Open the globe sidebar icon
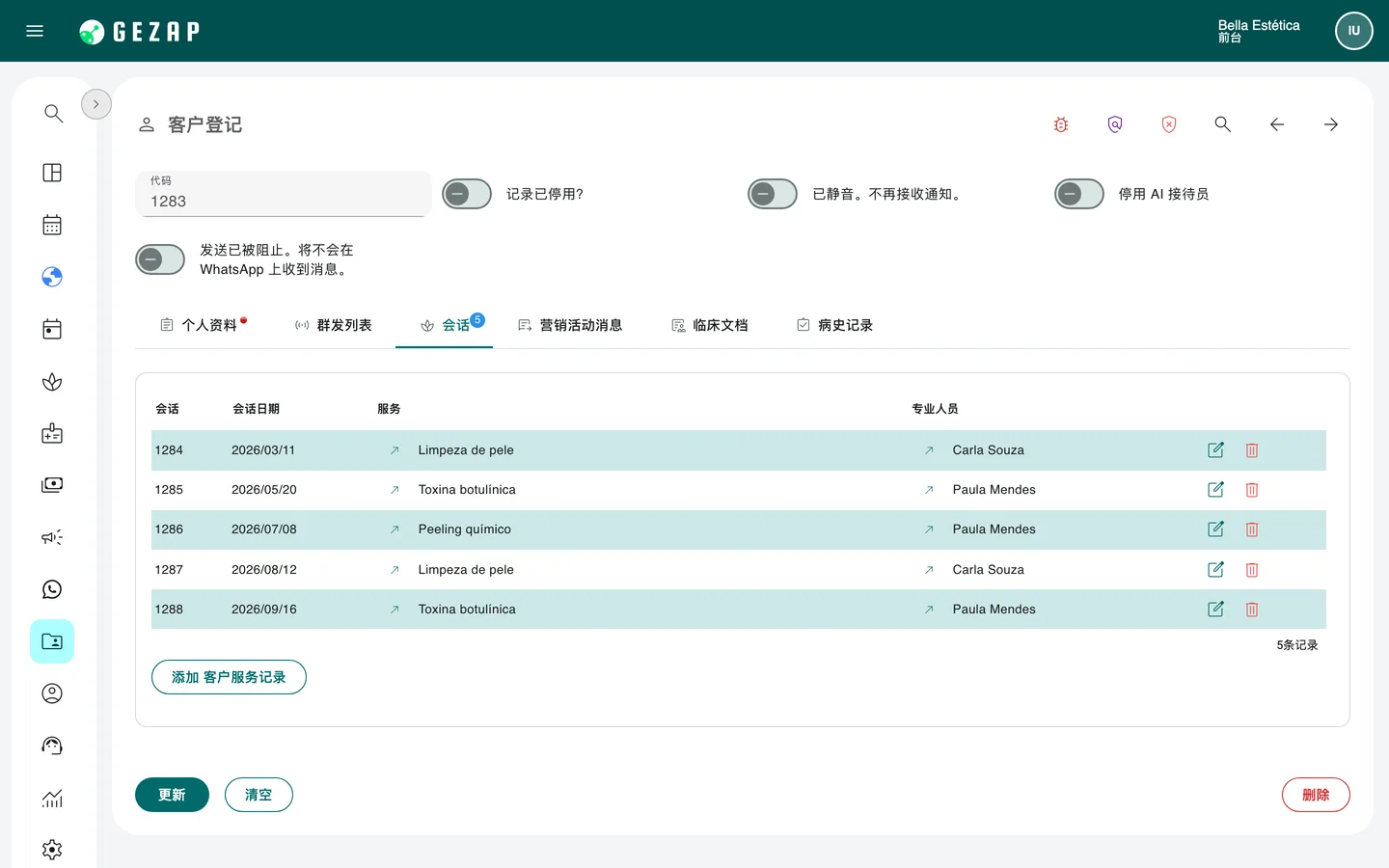1389x868 pixels. tap(52, 277)
